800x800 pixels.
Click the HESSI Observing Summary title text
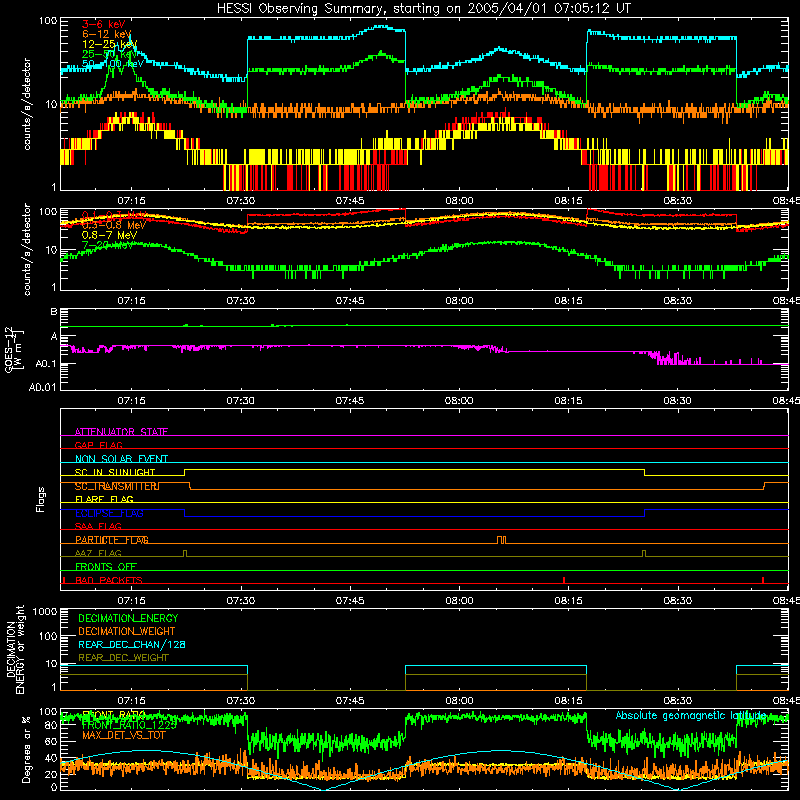423,9
